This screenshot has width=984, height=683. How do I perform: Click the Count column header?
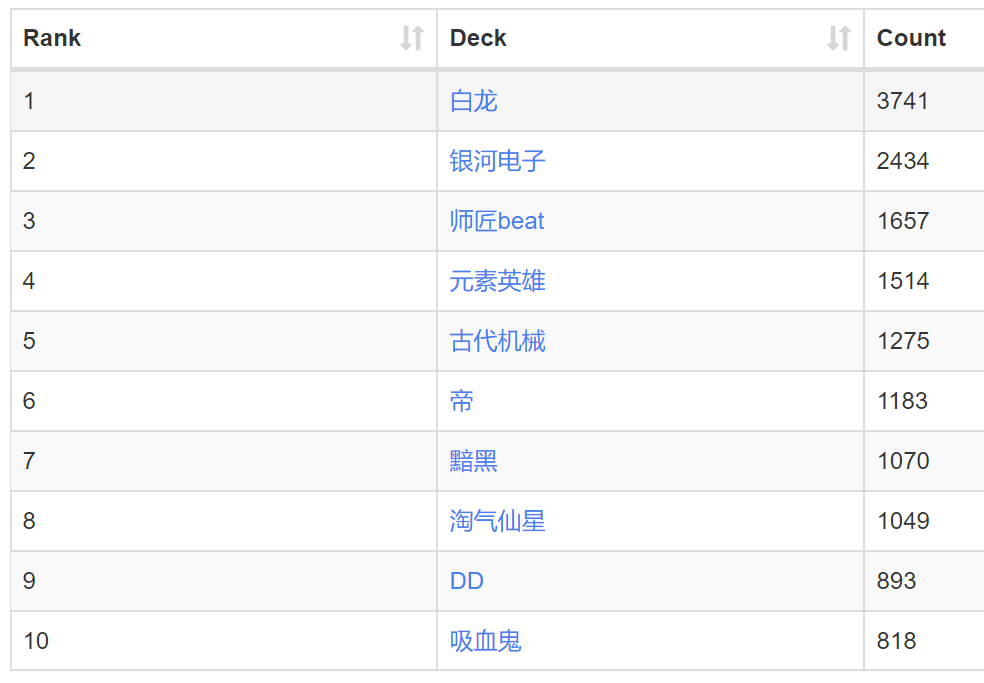click(924, 38)
